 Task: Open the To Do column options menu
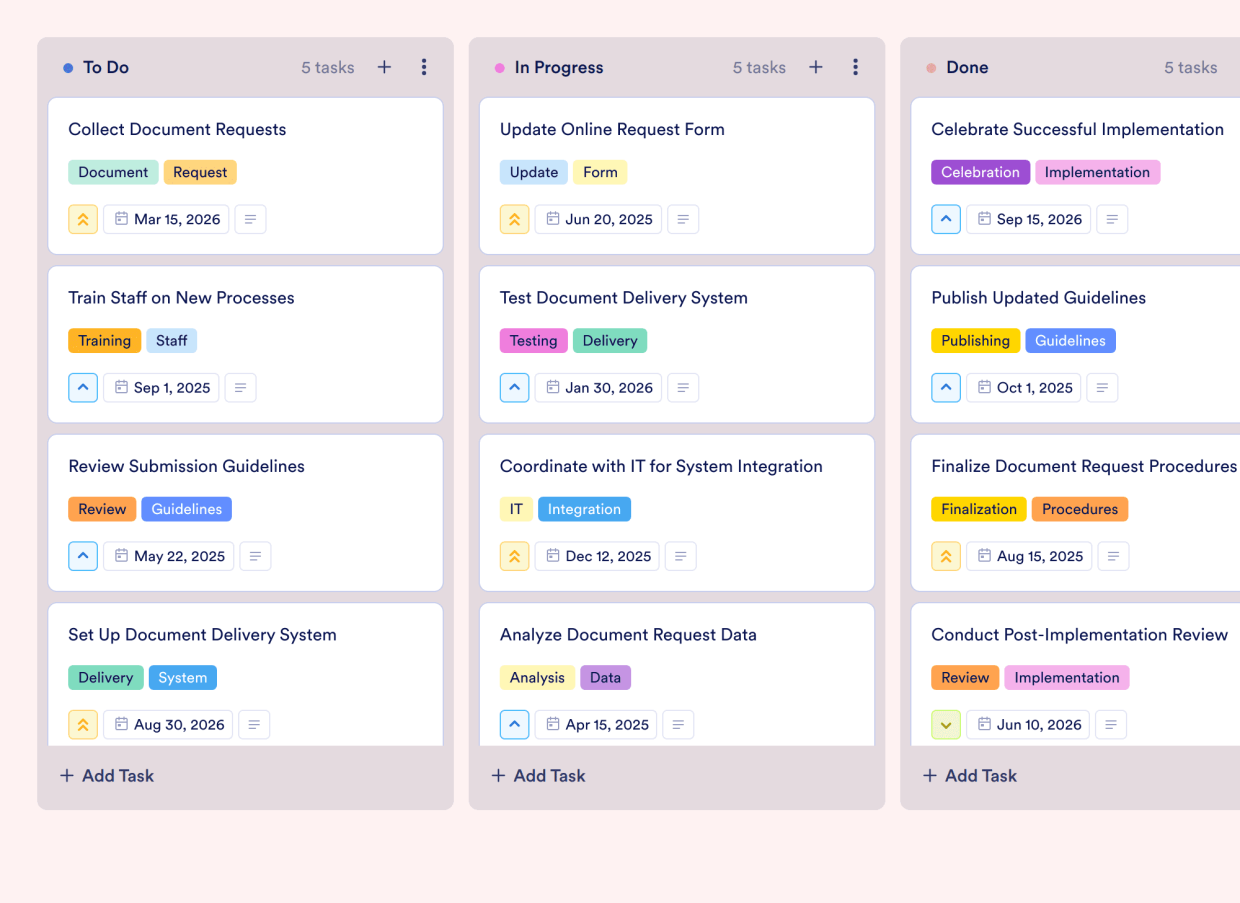click(x=424, y=67)
